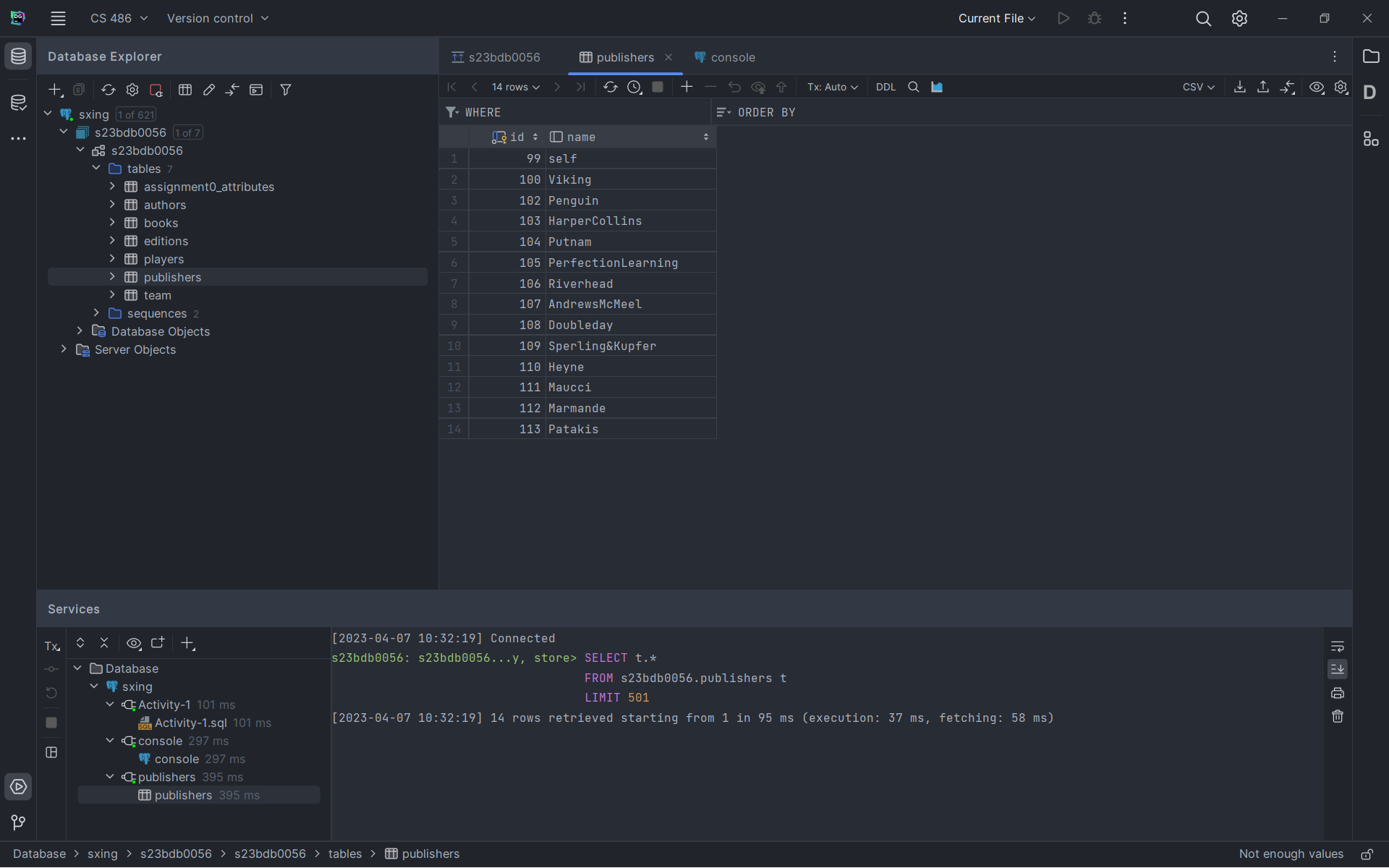Viewport: 1389px width, 868px height.
Task: Click the Filter funnel icon in Database Explorer
Action: pos(286,90)
